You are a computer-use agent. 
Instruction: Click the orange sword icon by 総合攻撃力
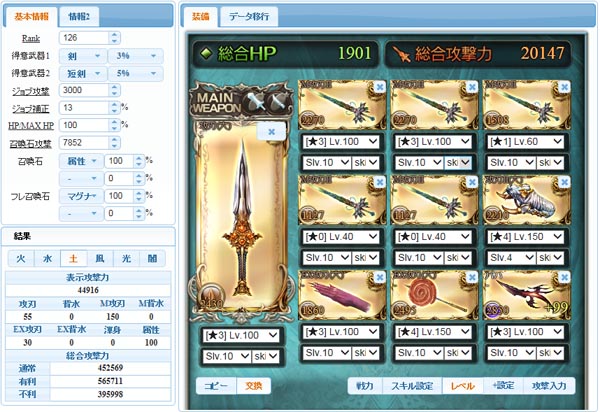click(x=401, y=54)
